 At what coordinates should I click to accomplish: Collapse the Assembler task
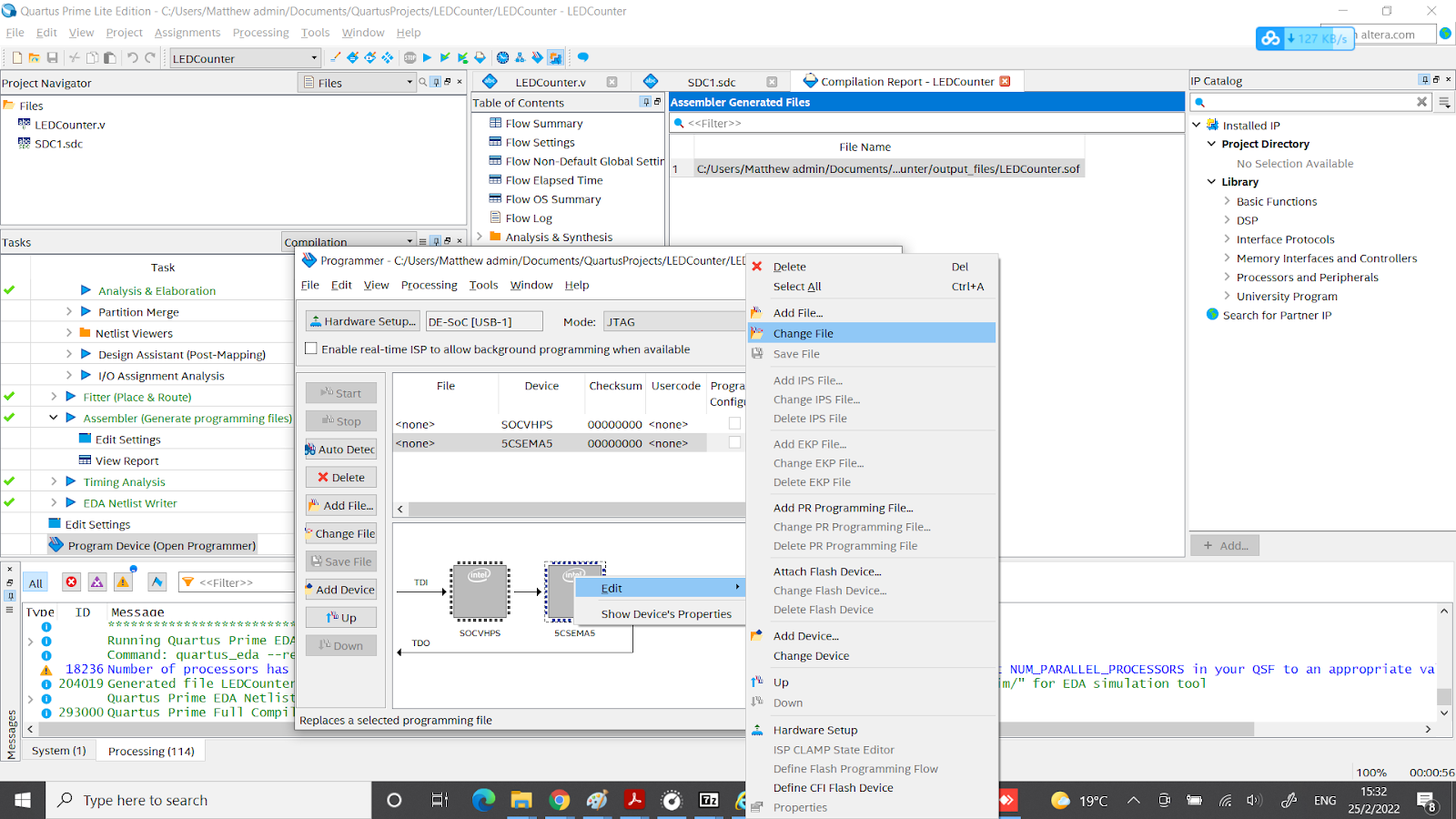(x=54, y=418)
